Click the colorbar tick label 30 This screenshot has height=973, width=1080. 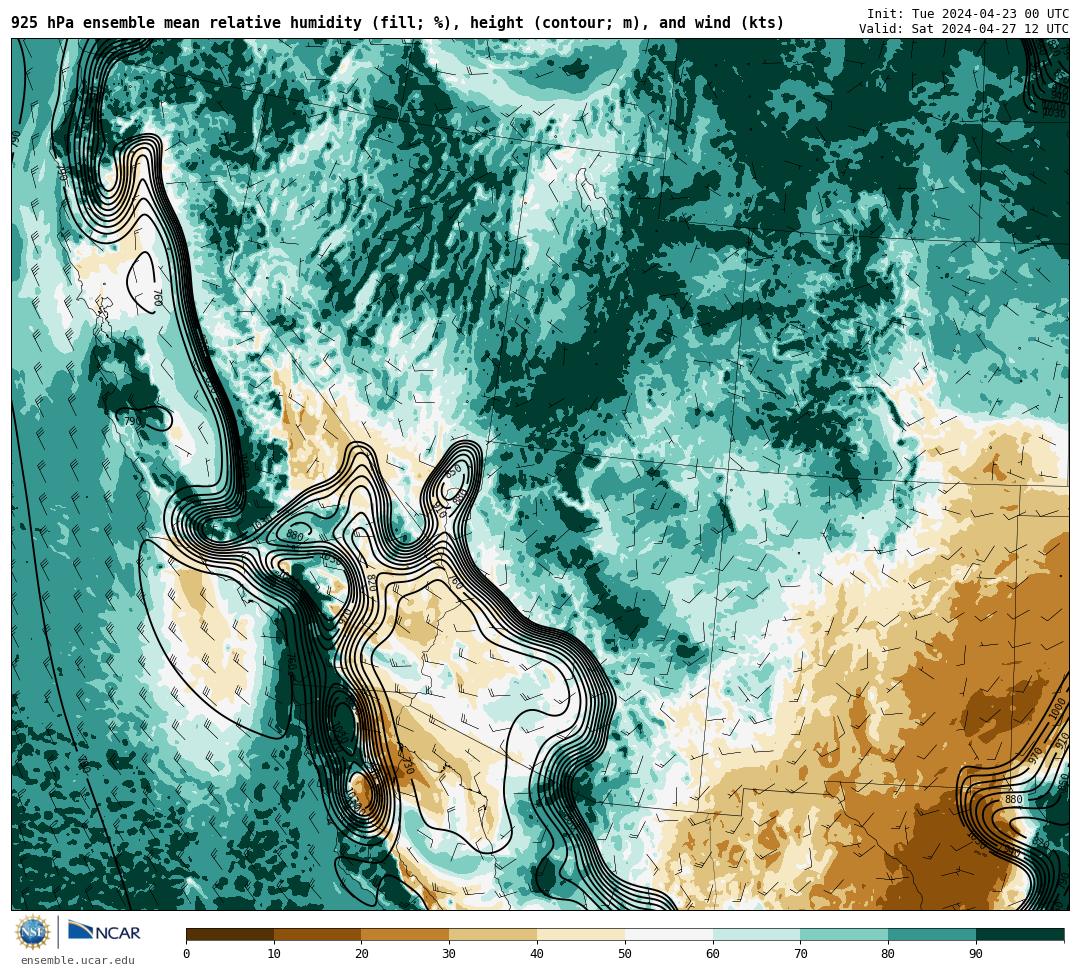pyautogui.click(x=449, y=954)
